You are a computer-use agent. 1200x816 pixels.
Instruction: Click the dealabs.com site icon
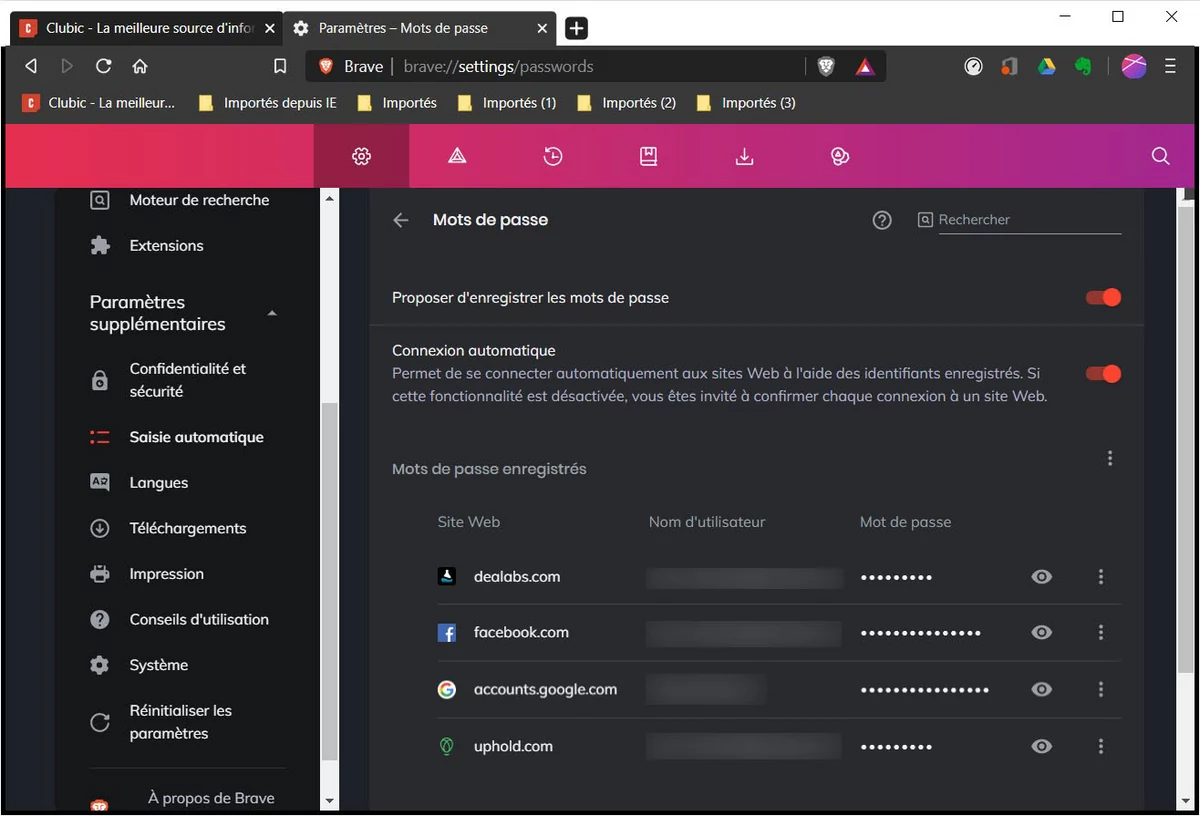click(447, 576)
